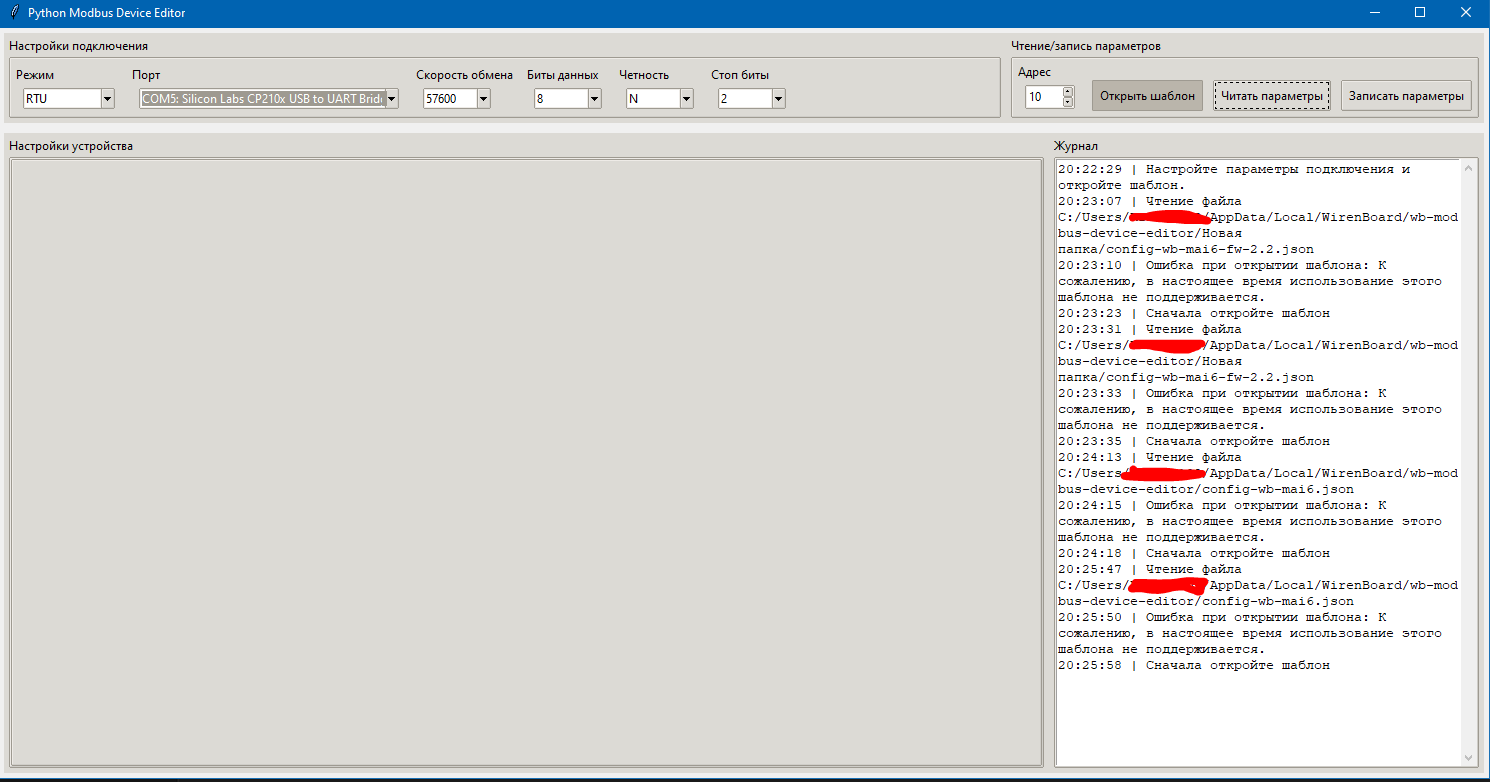Maximize the Python Modbus Device Editor window
This screenshot has height=782, width=1490.
point(1420,13)
